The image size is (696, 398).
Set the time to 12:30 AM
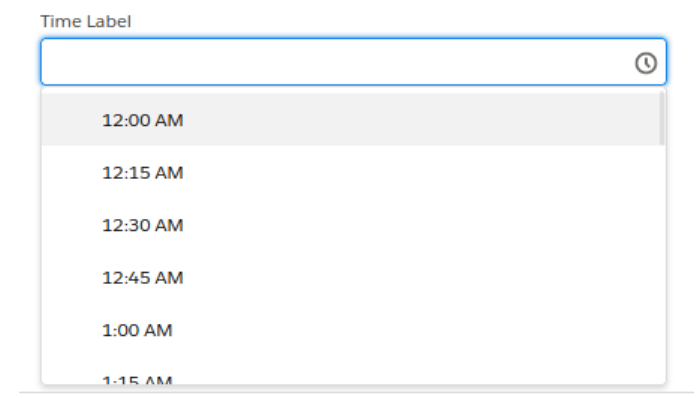351,225
